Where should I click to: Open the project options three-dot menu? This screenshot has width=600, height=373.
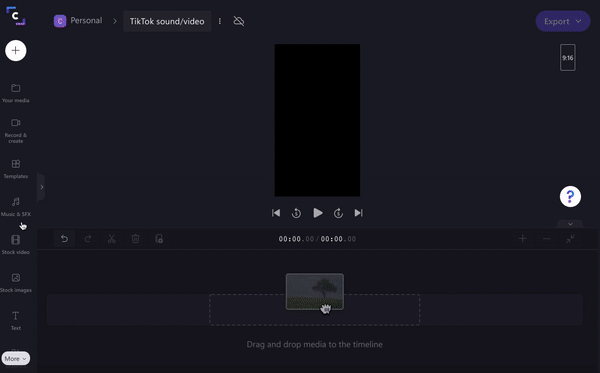[220, 21]
